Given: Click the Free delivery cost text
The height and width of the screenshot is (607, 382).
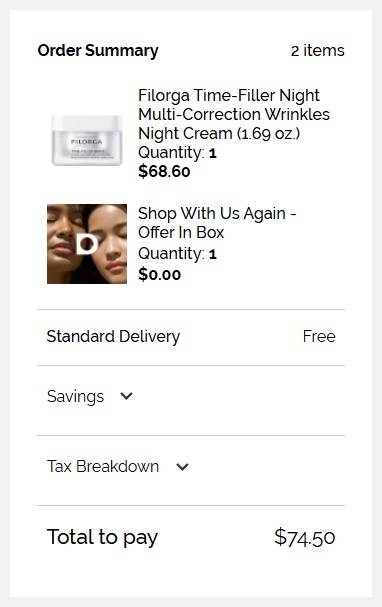Looking at the screenshot, I should [319, 336].
